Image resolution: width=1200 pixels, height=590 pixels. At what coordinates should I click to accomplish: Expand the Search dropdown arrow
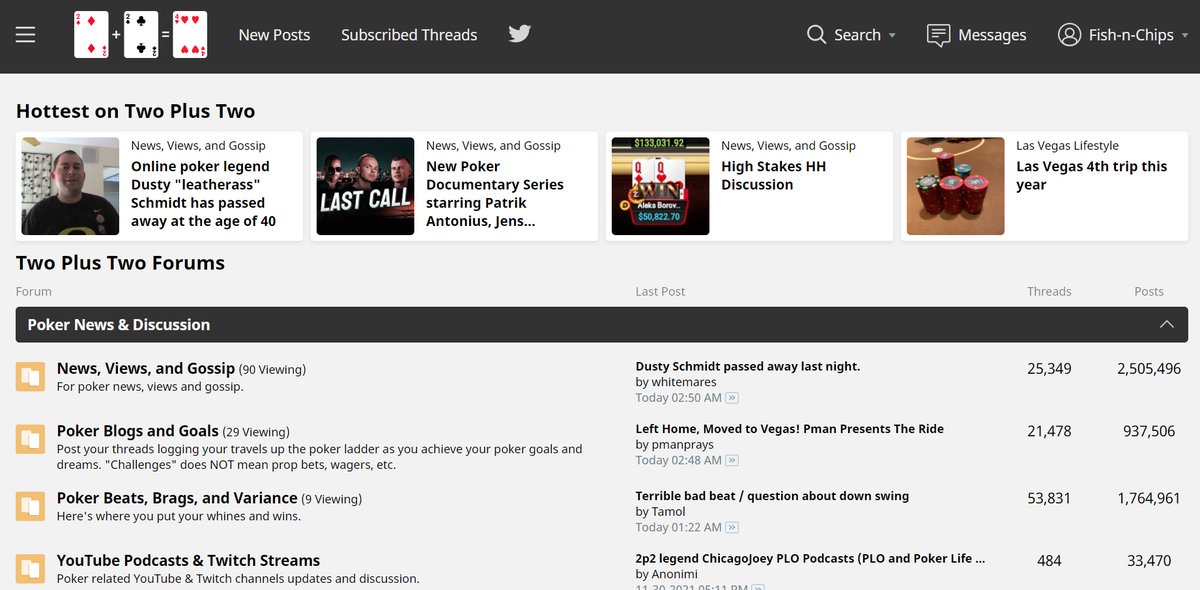point(892,36)
